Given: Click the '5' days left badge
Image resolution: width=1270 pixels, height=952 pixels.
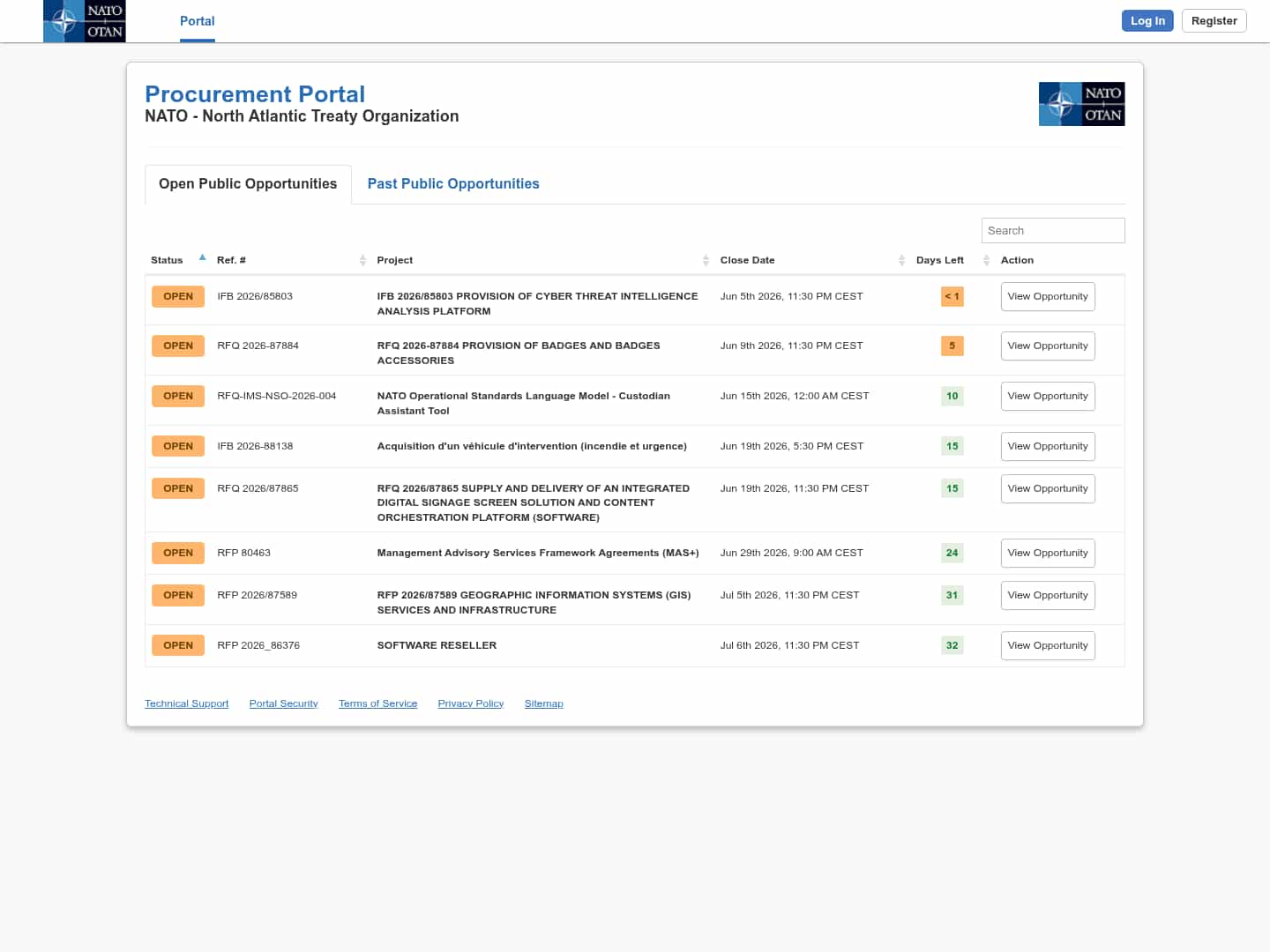Looking at the screenshot, I should pyautogui.click(x=952, y=346).
